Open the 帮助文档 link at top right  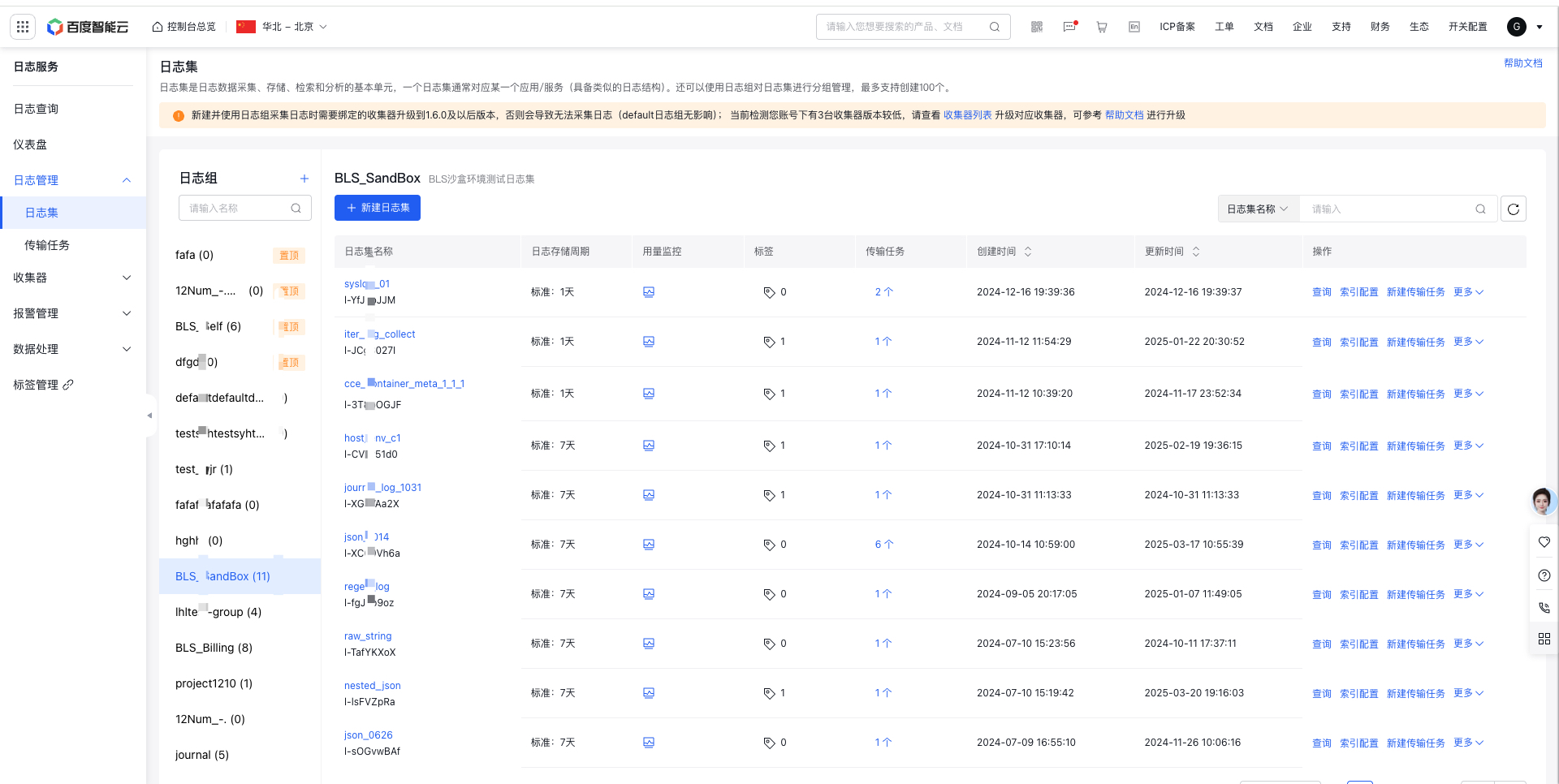[1522, 63]
